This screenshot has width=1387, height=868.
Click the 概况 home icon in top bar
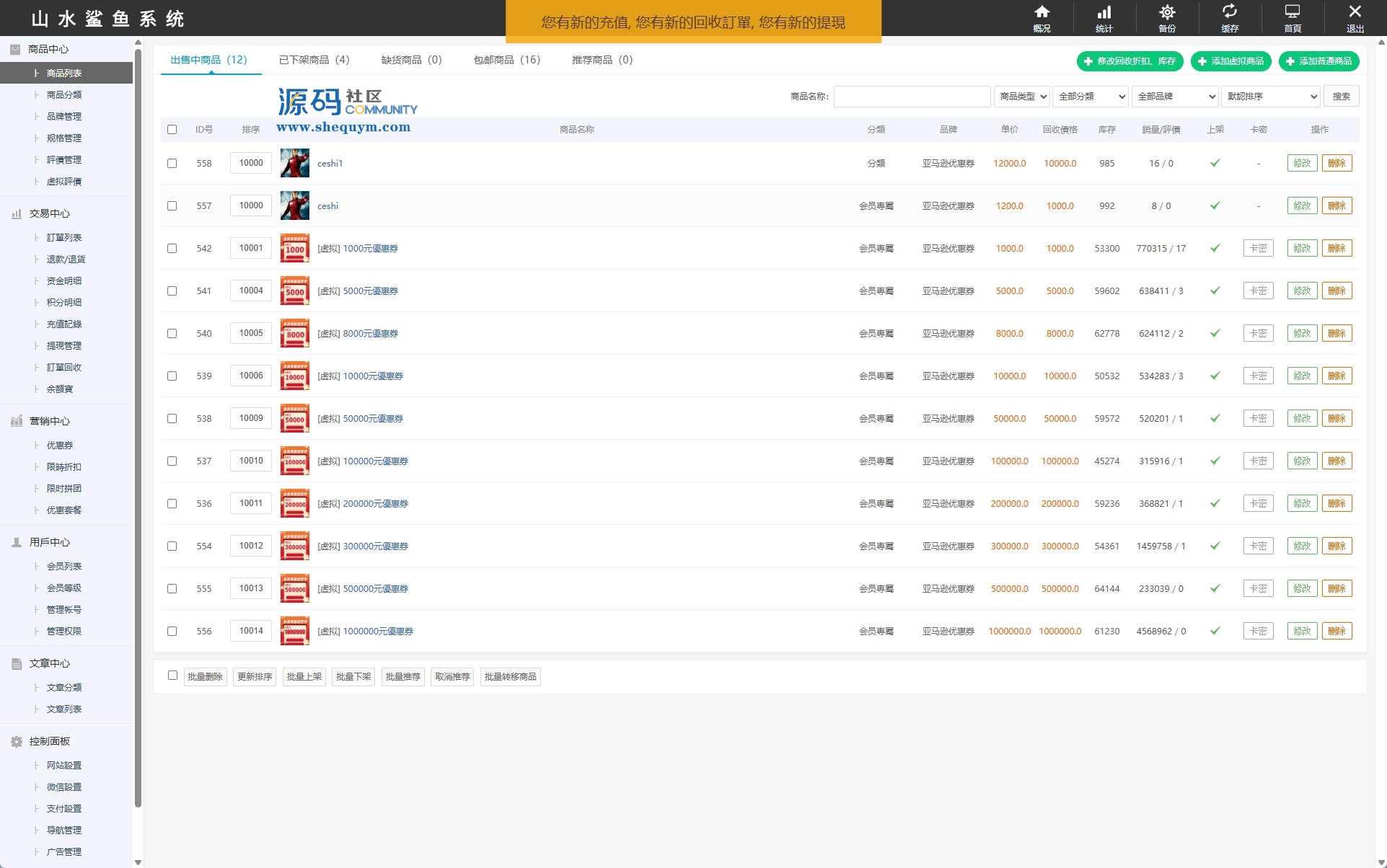[x=1042, y=12]
